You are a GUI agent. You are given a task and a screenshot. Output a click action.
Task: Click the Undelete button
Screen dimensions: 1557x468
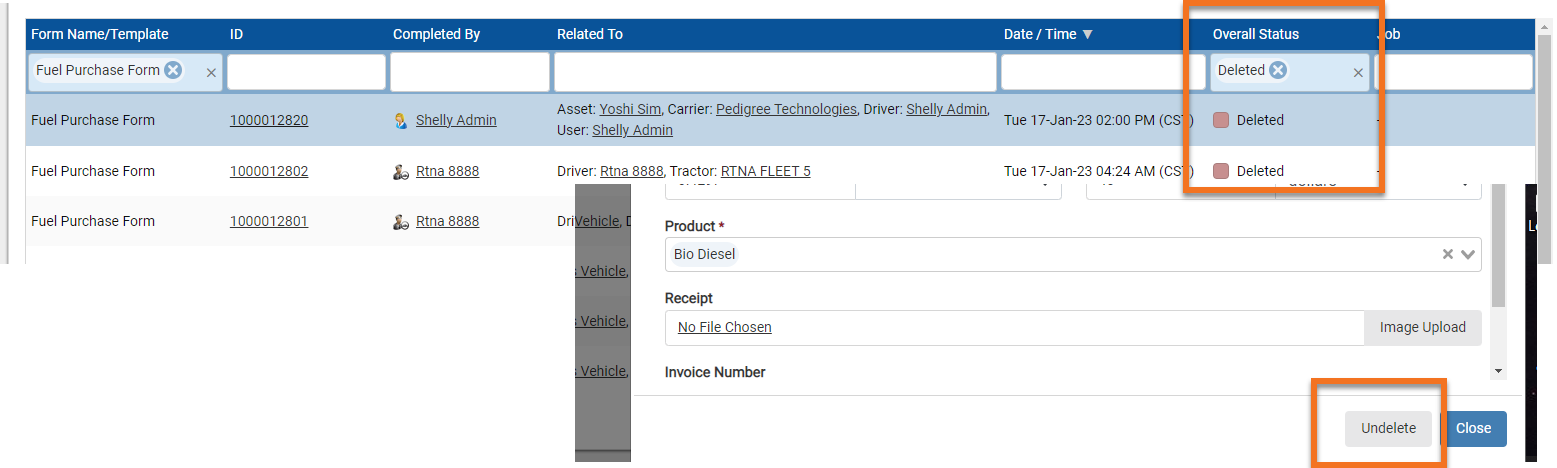[1388, 428]
